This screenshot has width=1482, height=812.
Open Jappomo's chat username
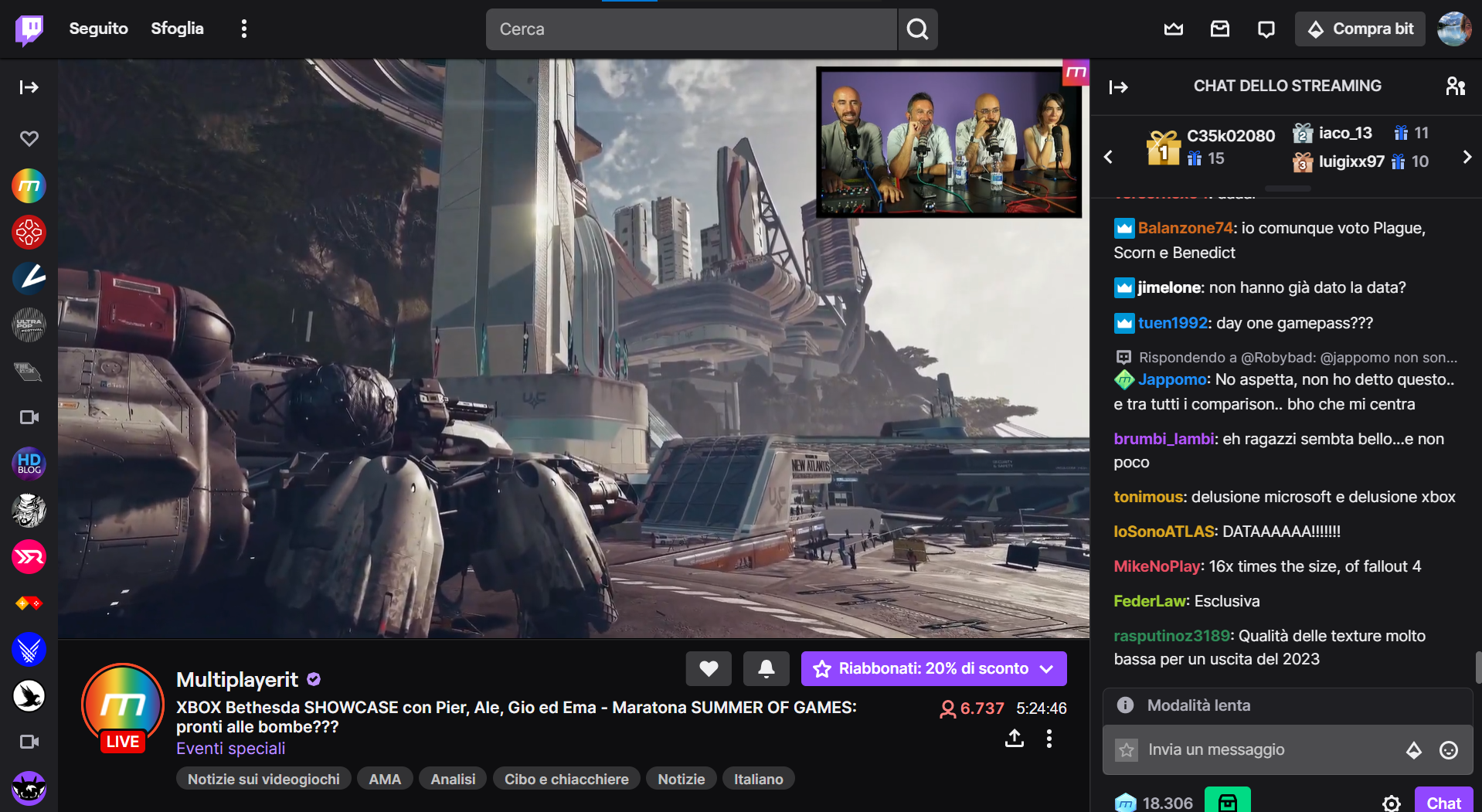coord(1172,379)
